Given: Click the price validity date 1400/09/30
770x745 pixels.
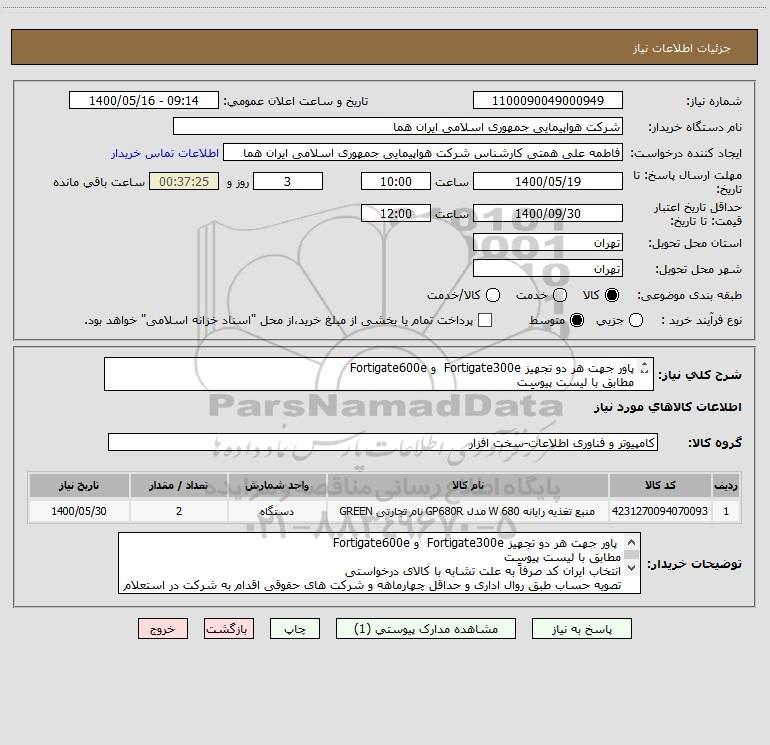Looking at the screenshot, I should [548, 213].
